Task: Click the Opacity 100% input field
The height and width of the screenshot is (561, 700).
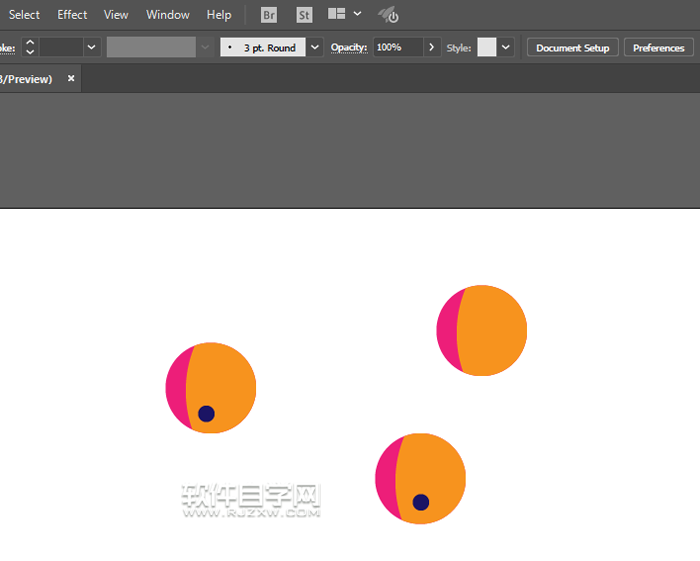Action: pyautogui.click(x=398, y=47)
